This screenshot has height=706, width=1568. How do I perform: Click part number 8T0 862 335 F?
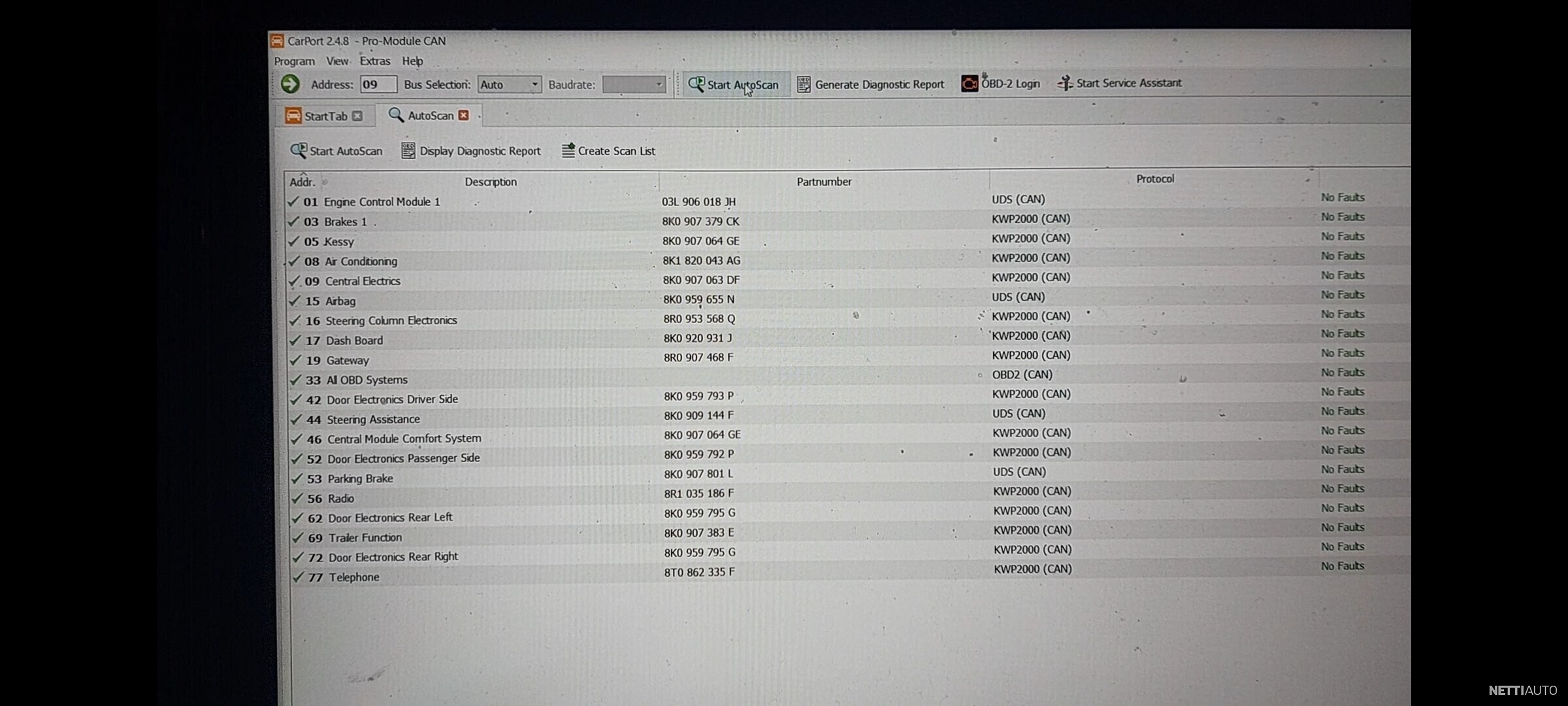[700, 572]
